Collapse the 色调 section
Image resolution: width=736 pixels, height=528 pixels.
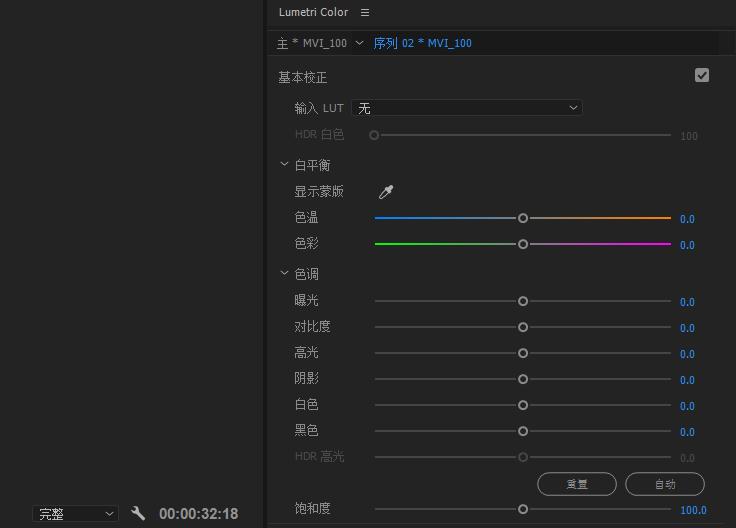pyautogui.click(x=285, y=274)
